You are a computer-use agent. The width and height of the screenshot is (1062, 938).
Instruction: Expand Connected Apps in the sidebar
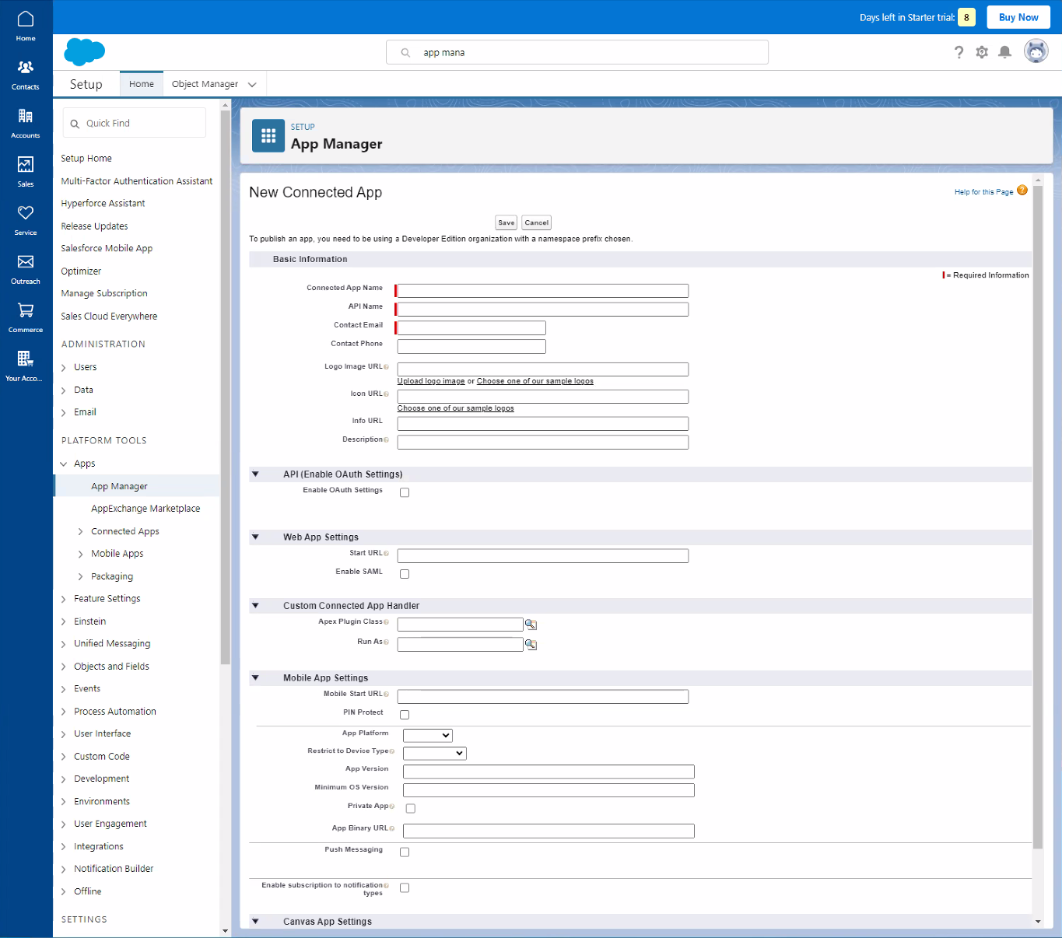click(x=80, y=532)
